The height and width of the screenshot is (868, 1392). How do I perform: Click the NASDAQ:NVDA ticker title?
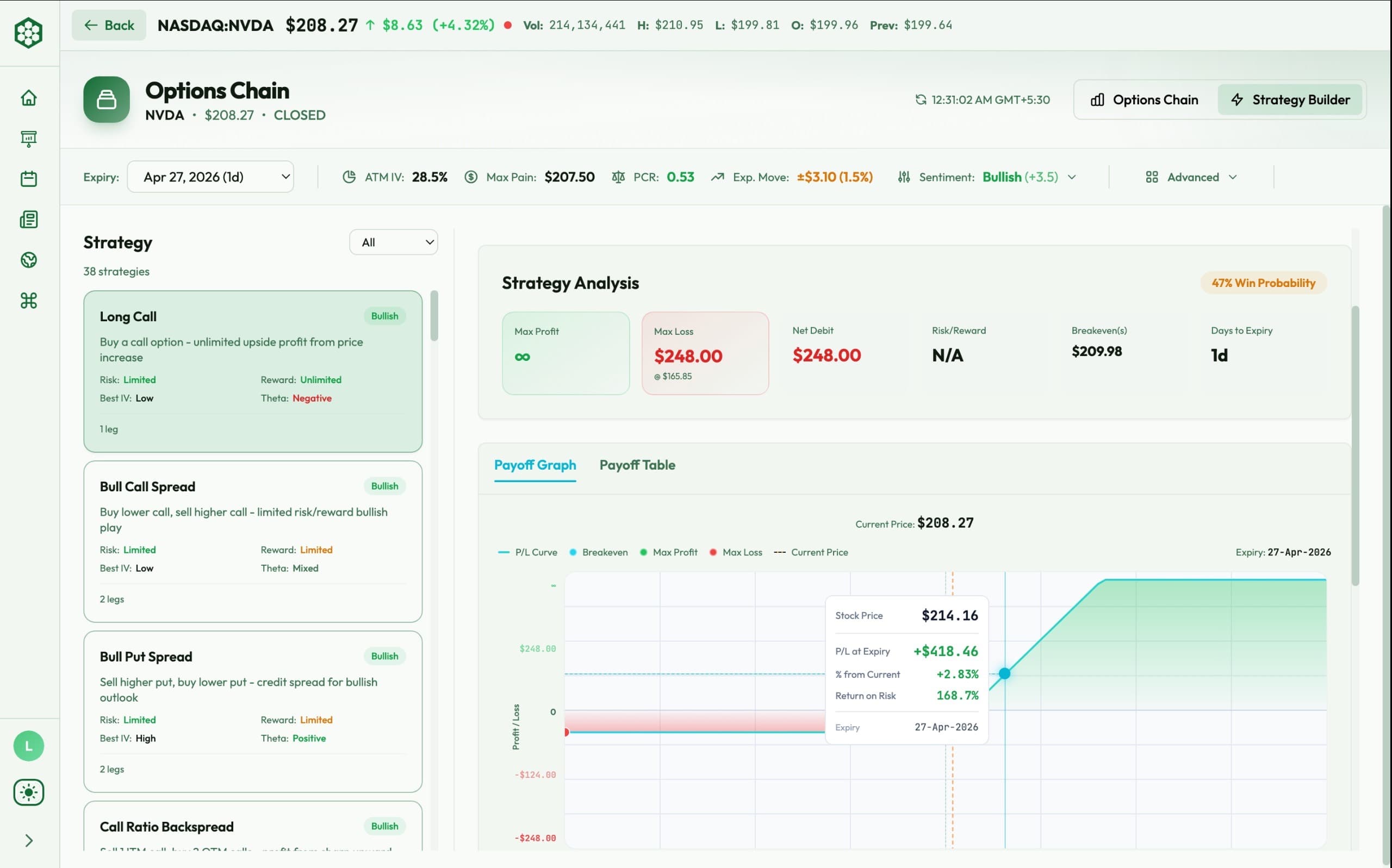coord(215,25)
